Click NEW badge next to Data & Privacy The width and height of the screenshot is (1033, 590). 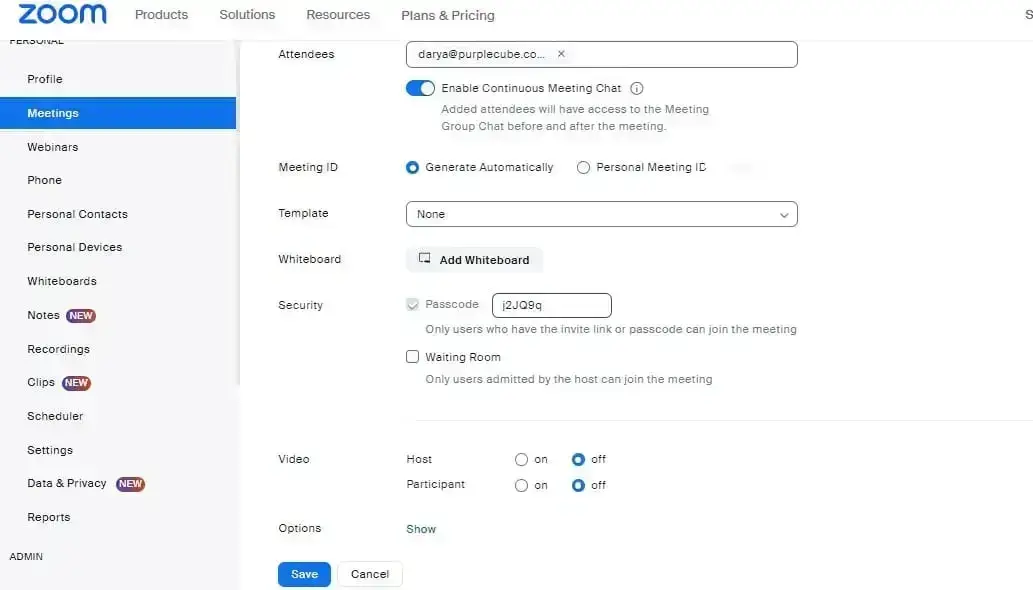coord(130,484)
